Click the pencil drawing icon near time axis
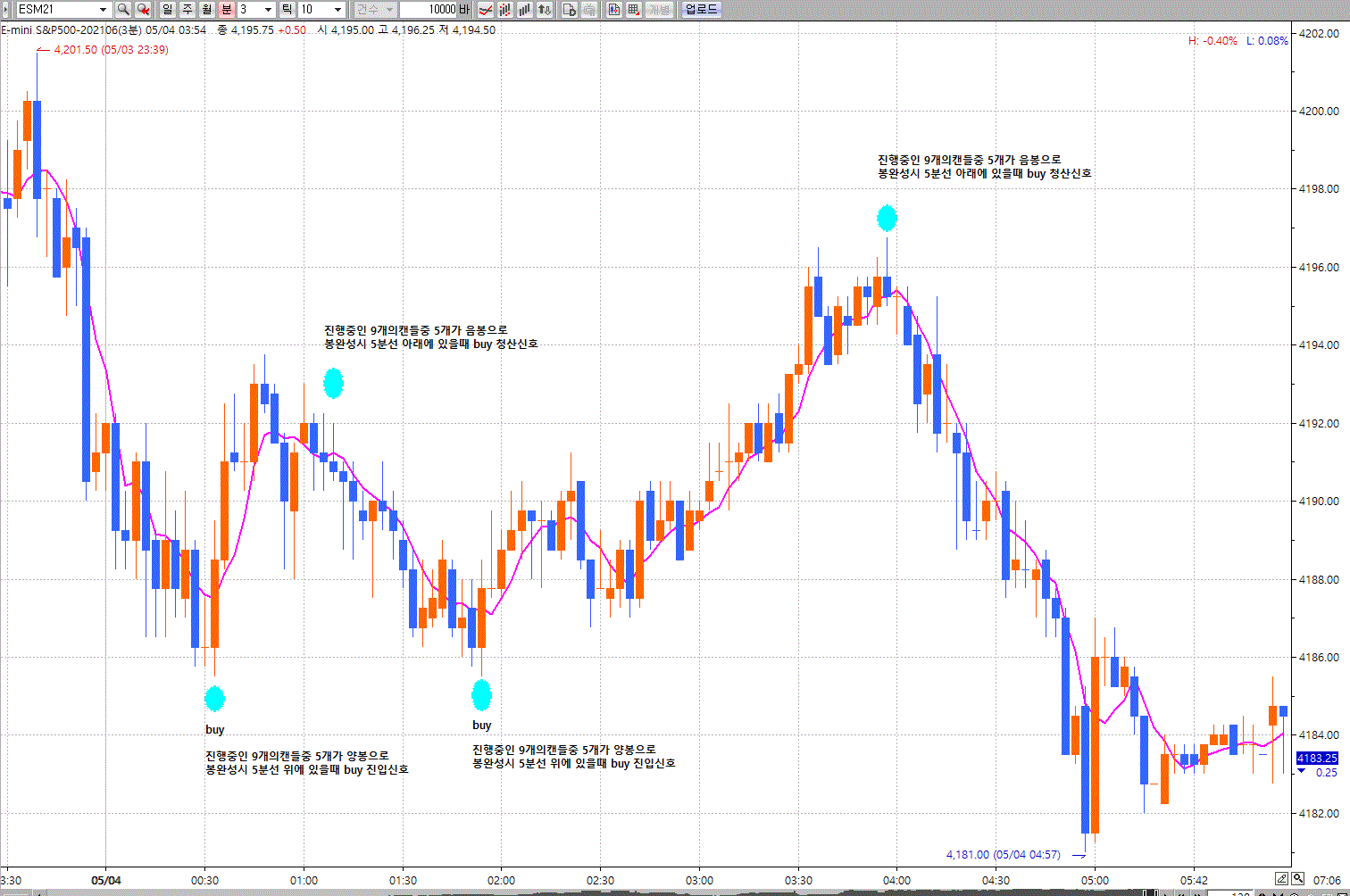 (1282, 878)
